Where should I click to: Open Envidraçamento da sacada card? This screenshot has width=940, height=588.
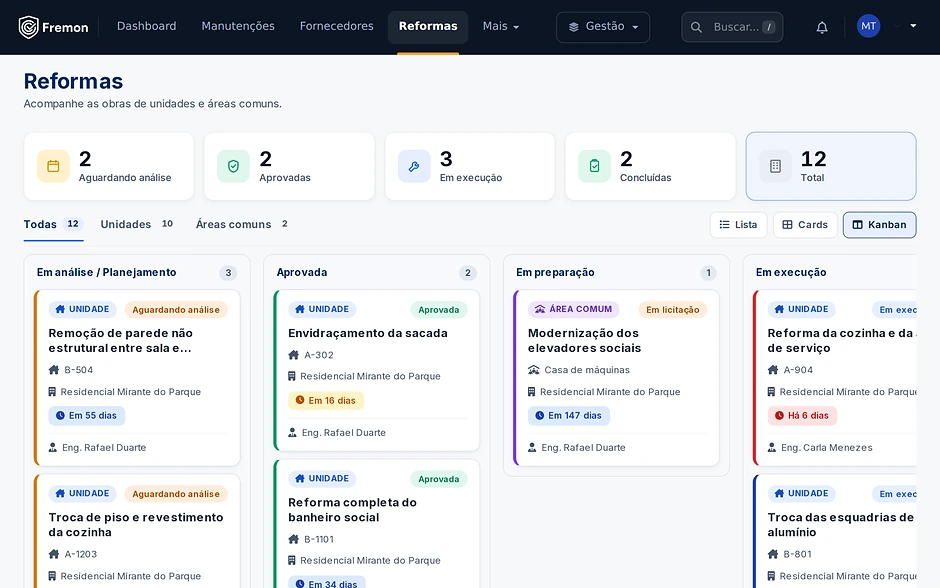377,370
